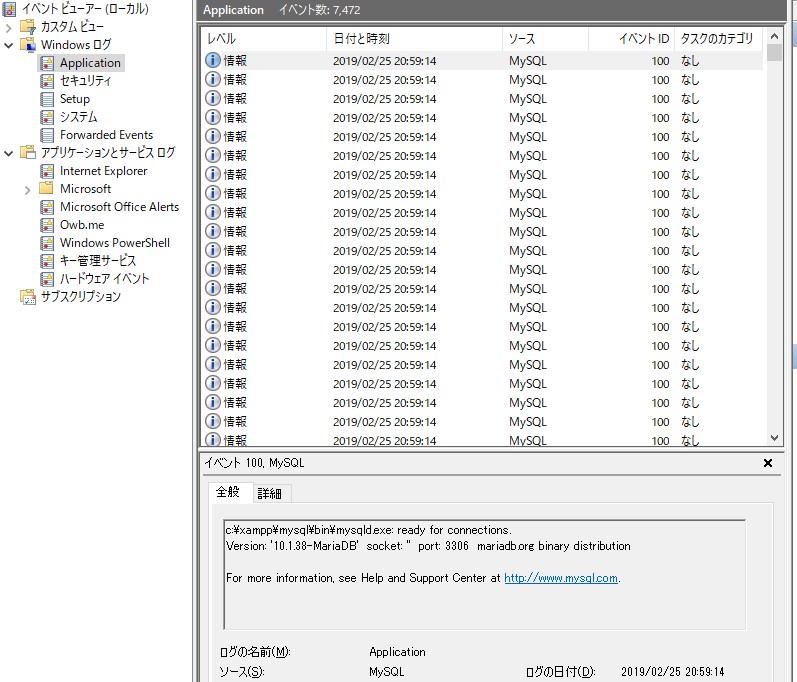Open Microsoft Office Alerts log

click(119, 207)
